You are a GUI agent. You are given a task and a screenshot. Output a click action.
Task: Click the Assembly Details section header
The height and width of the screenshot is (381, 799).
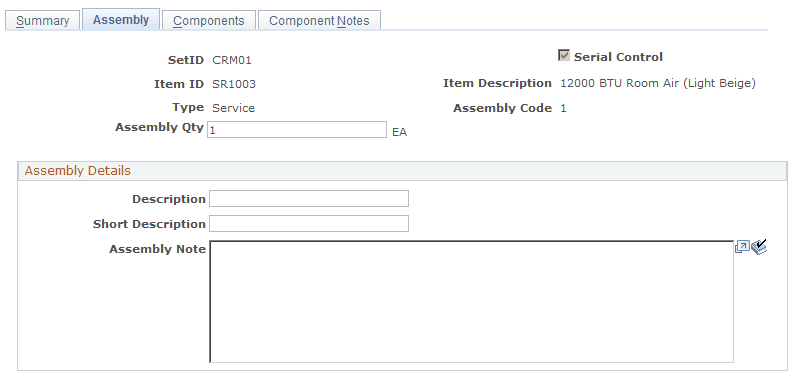(402, 171)
